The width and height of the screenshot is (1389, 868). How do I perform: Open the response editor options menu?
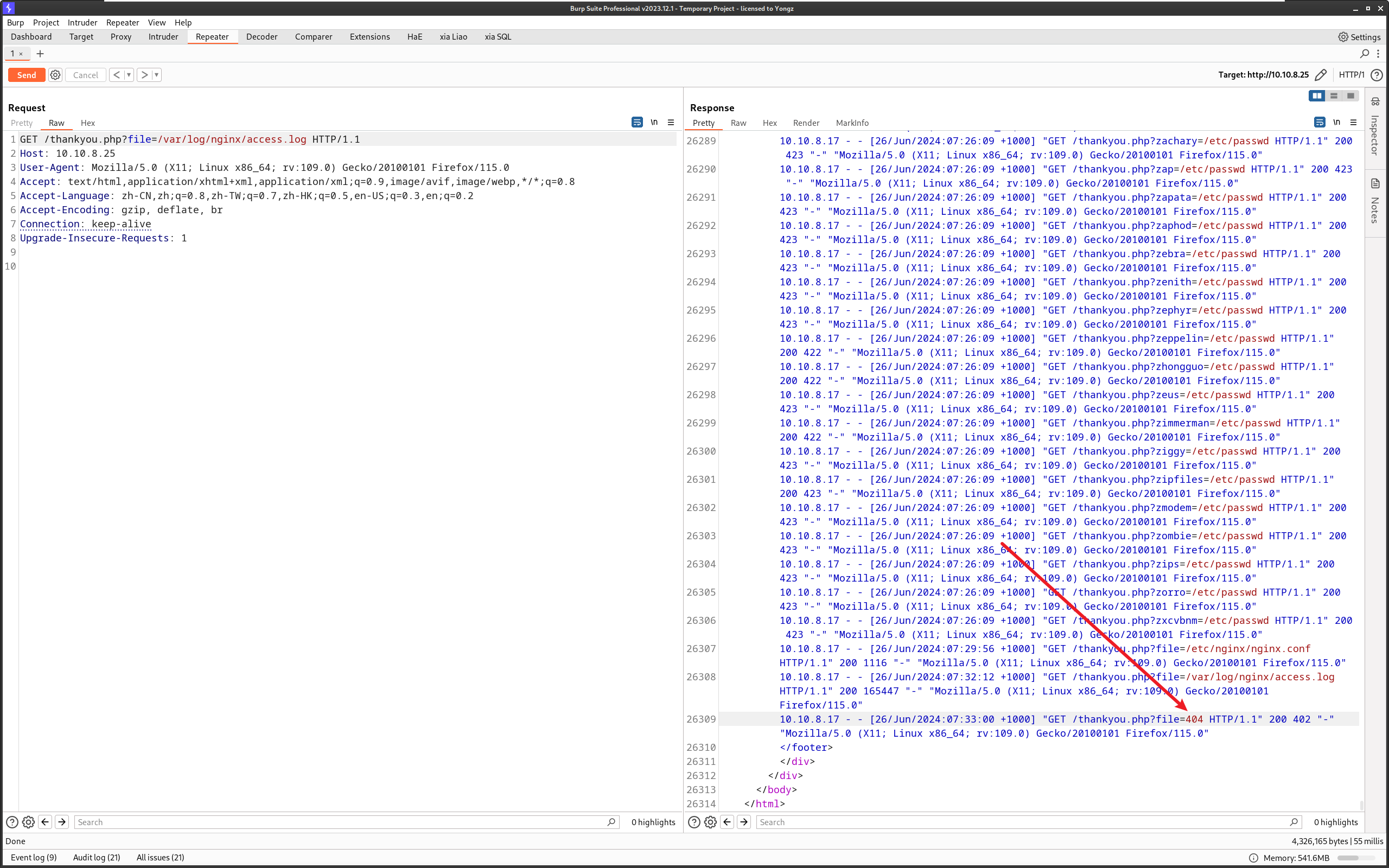(x=1353, y=122)
